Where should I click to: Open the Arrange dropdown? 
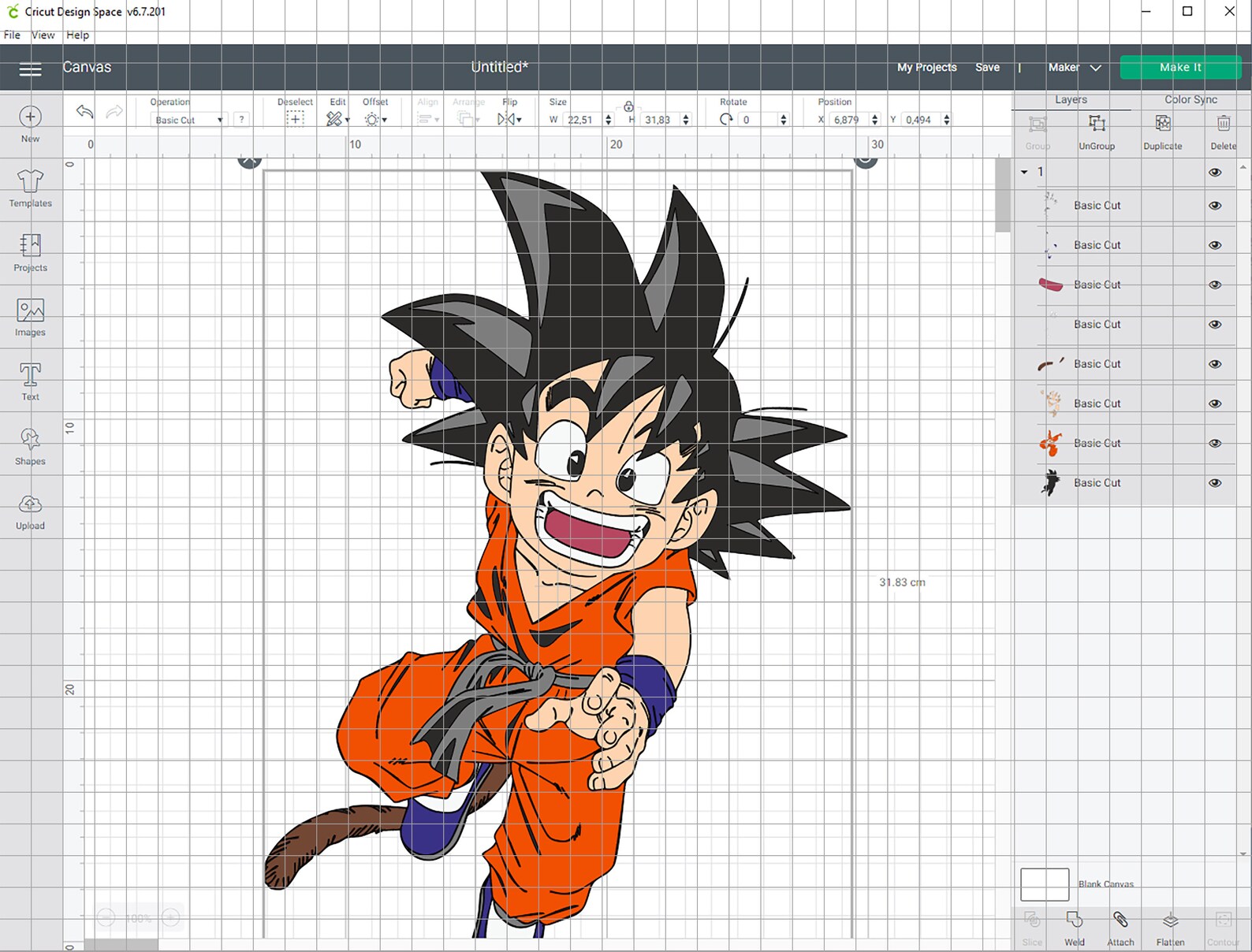(x=468, y=119)
